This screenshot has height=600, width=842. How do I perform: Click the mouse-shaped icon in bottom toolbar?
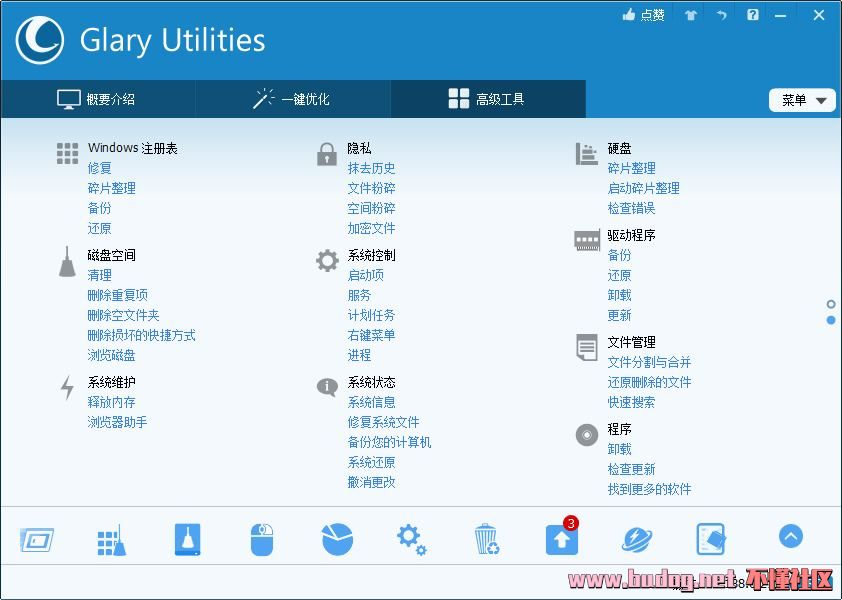pos(261,537)
